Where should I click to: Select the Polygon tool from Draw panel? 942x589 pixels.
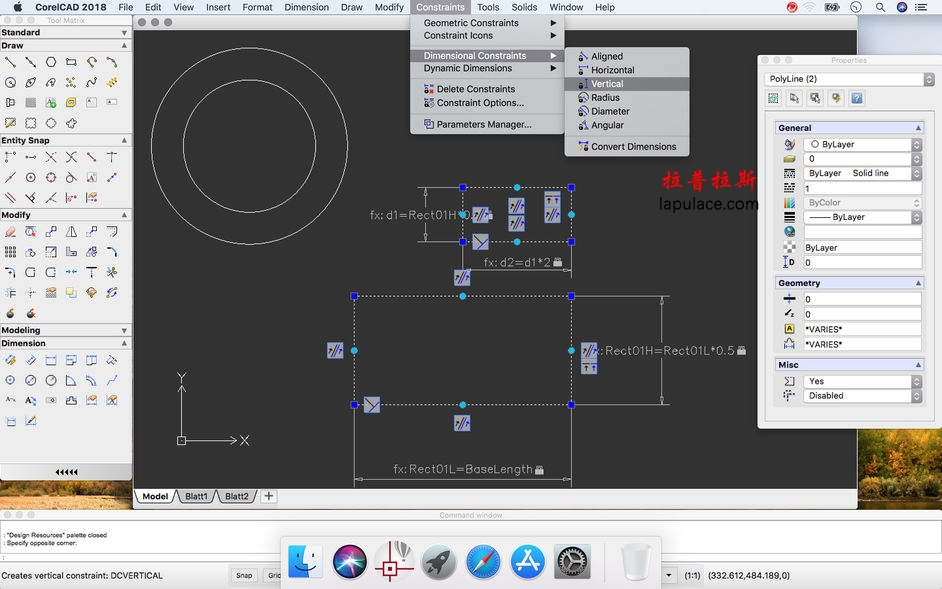[x=51, y=63]
